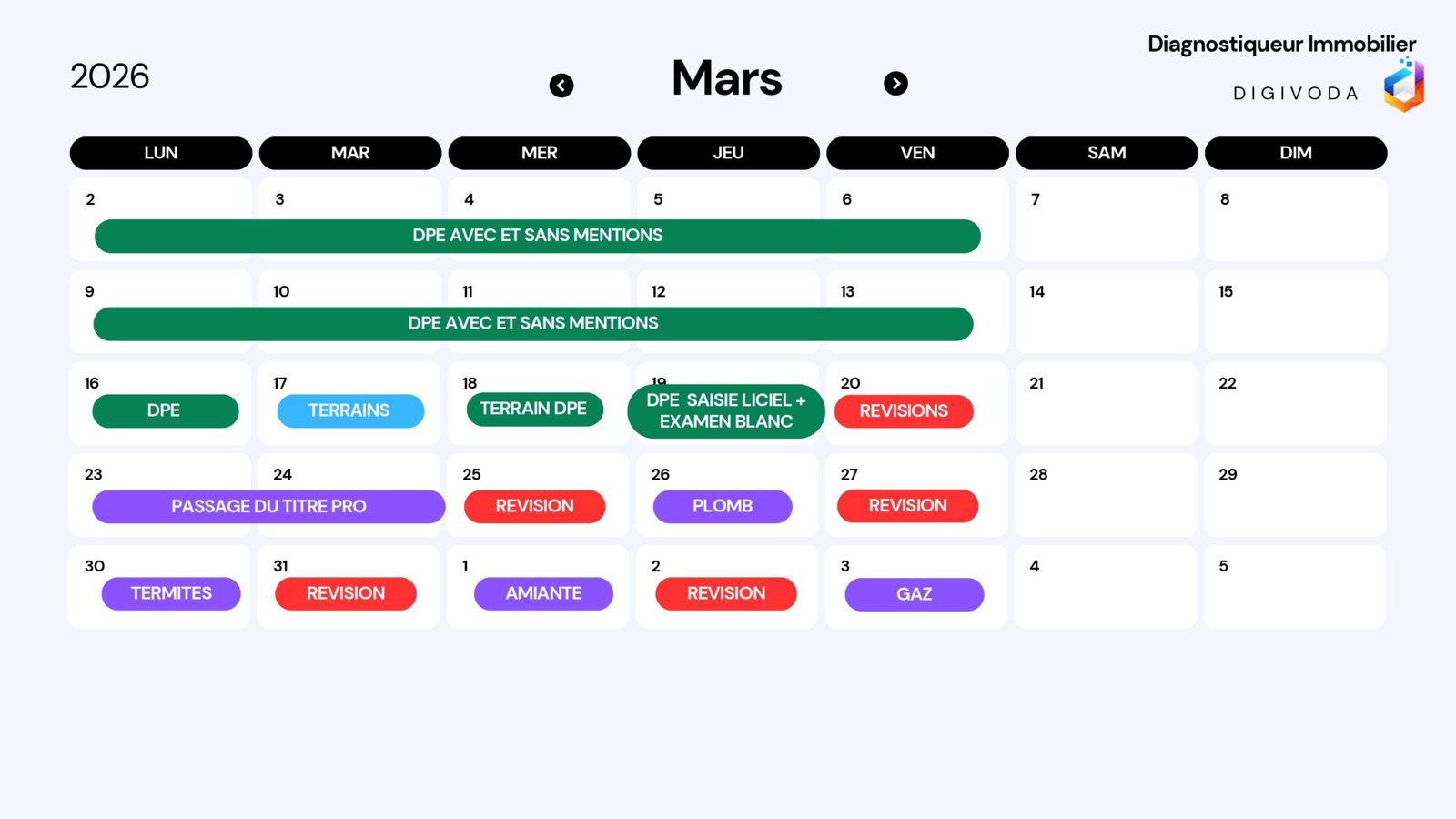Click the Digivoda cube logo
This screenshot has width=1456, height=819.
pos(1403,86)
